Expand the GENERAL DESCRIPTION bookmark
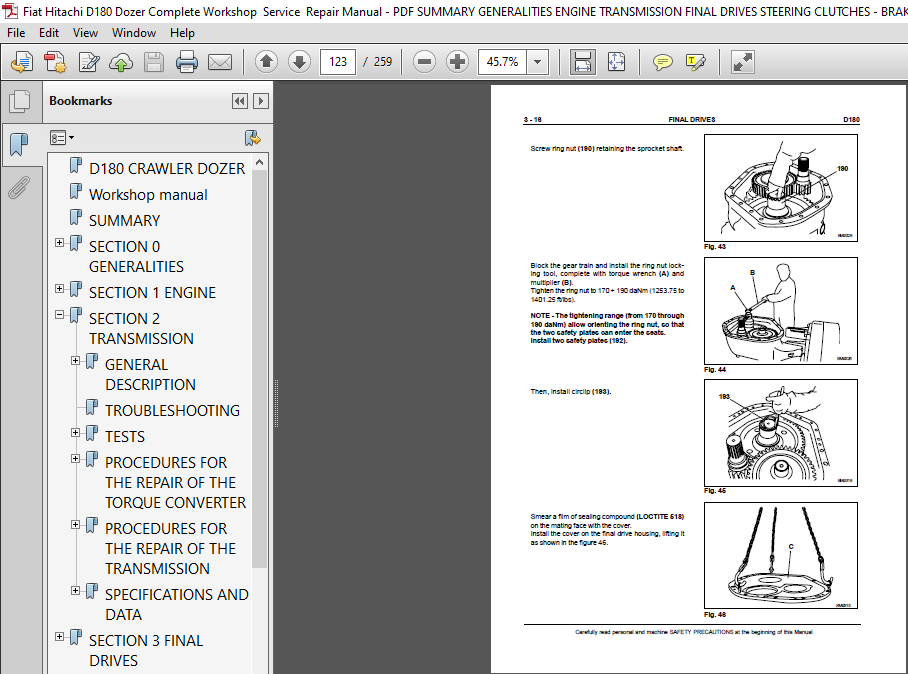Viewport: 908px width, 674px height. tap(75, 360)
